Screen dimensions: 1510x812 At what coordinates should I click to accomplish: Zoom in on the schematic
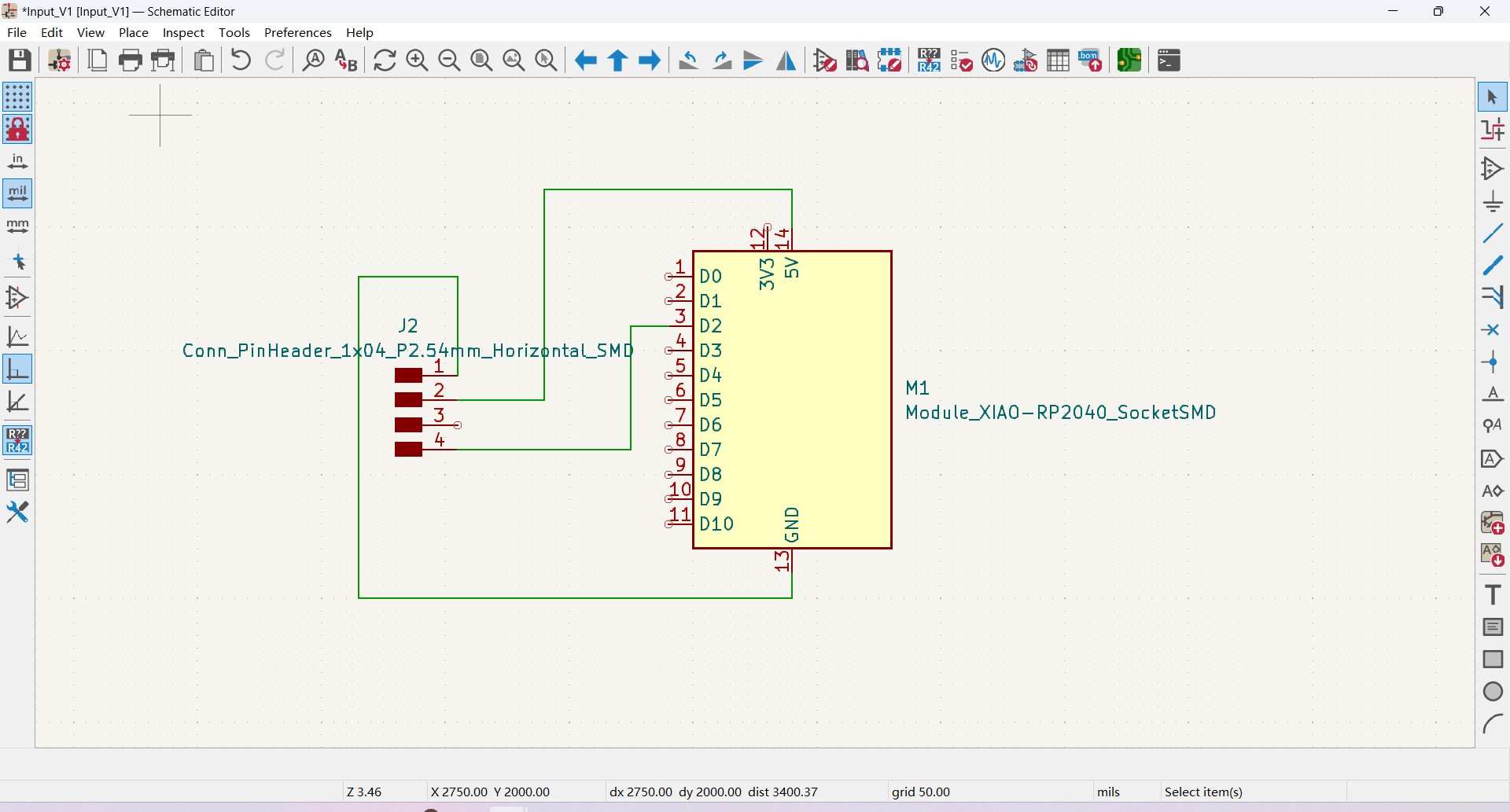click(x=417, y=61)
